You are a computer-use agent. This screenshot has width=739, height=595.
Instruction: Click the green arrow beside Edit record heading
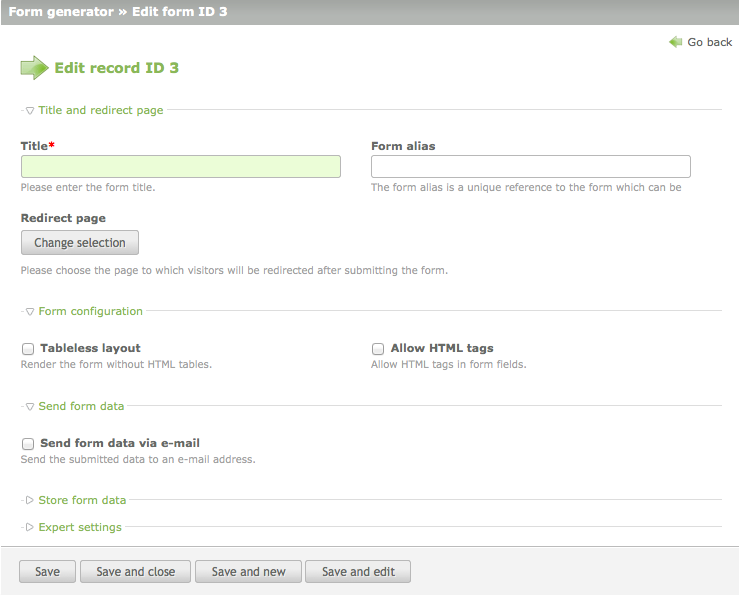click(34, 68)
